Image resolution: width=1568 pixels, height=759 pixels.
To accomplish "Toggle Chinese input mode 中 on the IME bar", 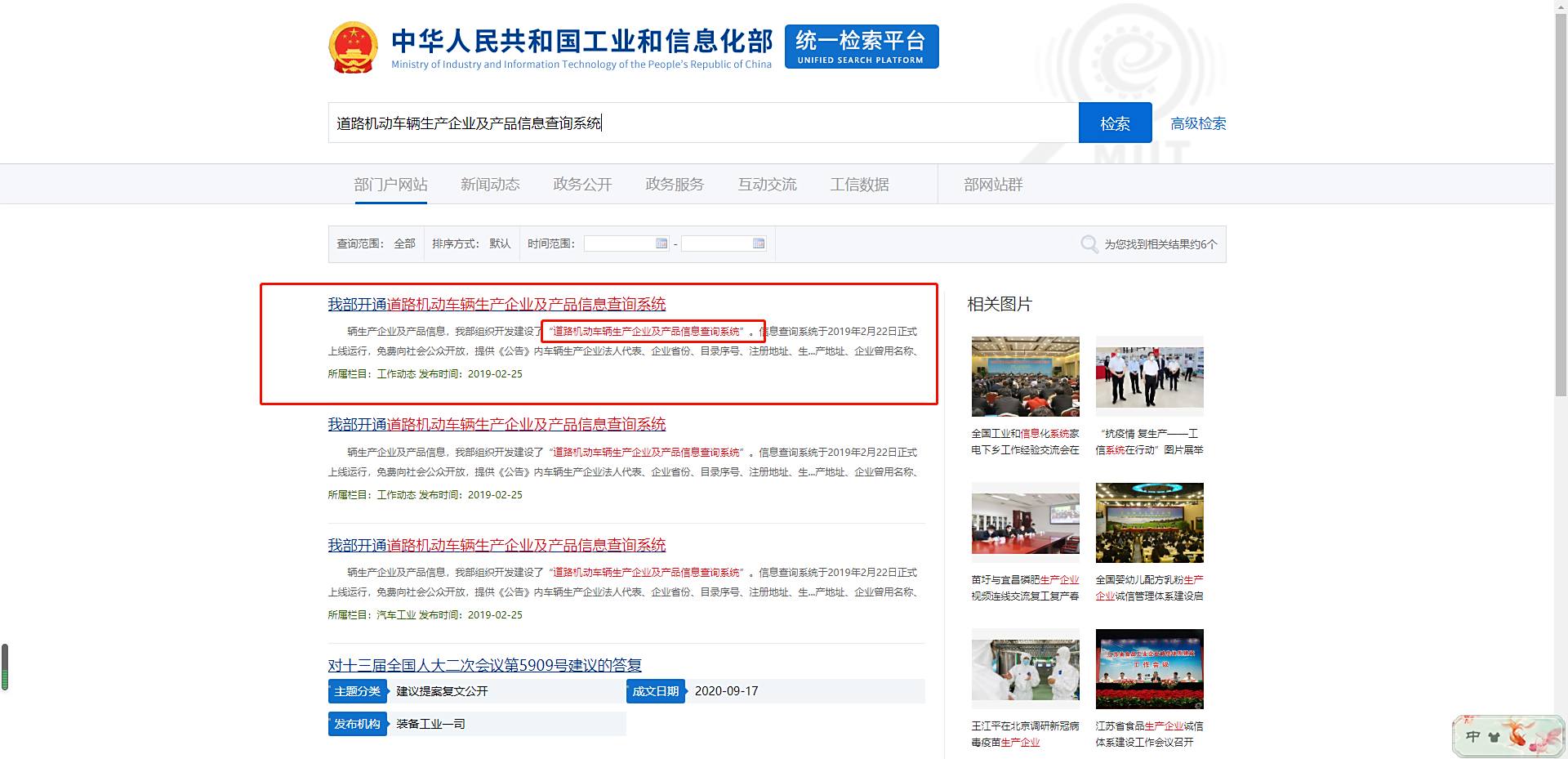I will point(1472,738).
